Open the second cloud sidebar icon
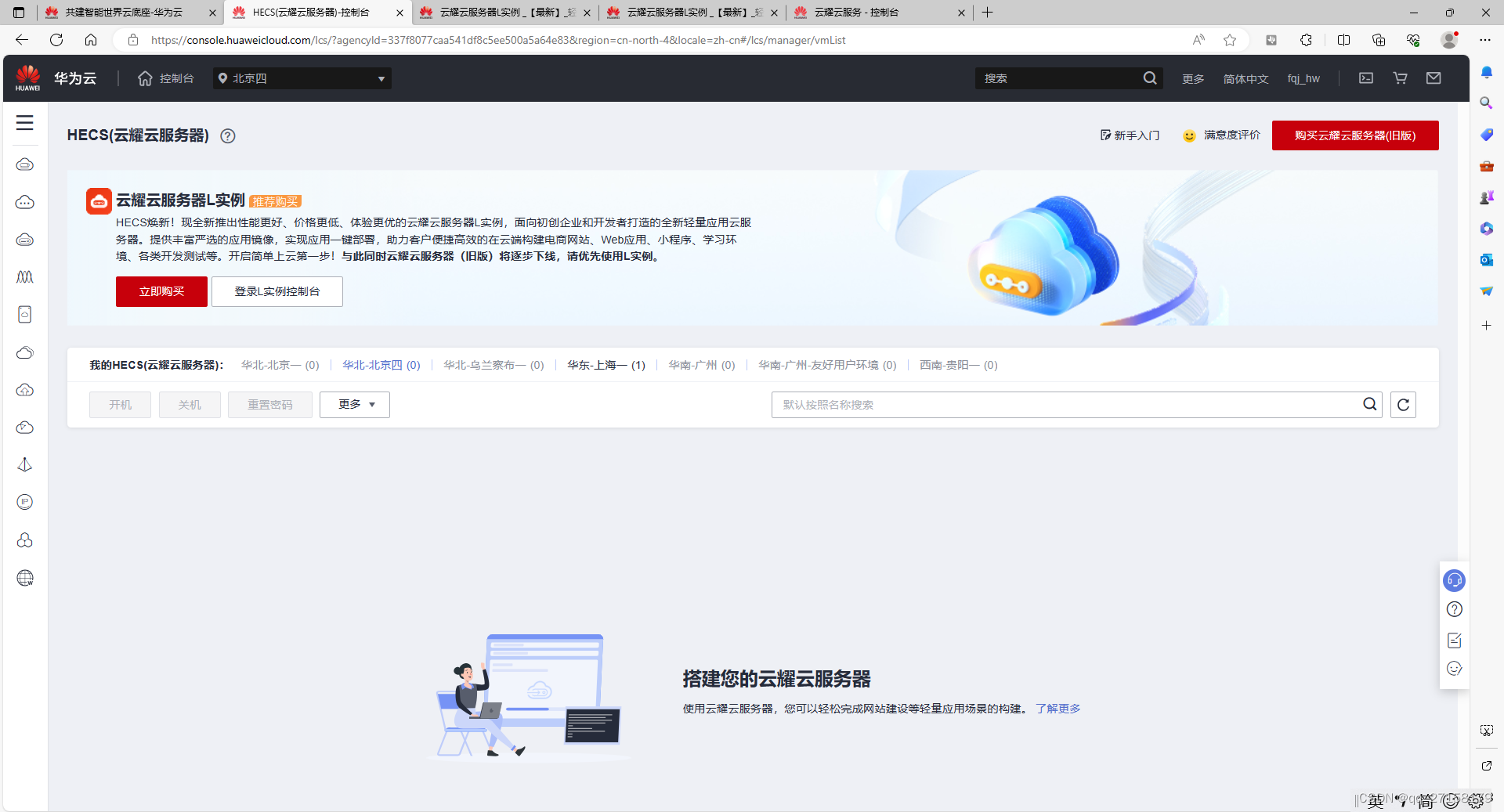1504x812 pixels. click(x=25, y=202)
